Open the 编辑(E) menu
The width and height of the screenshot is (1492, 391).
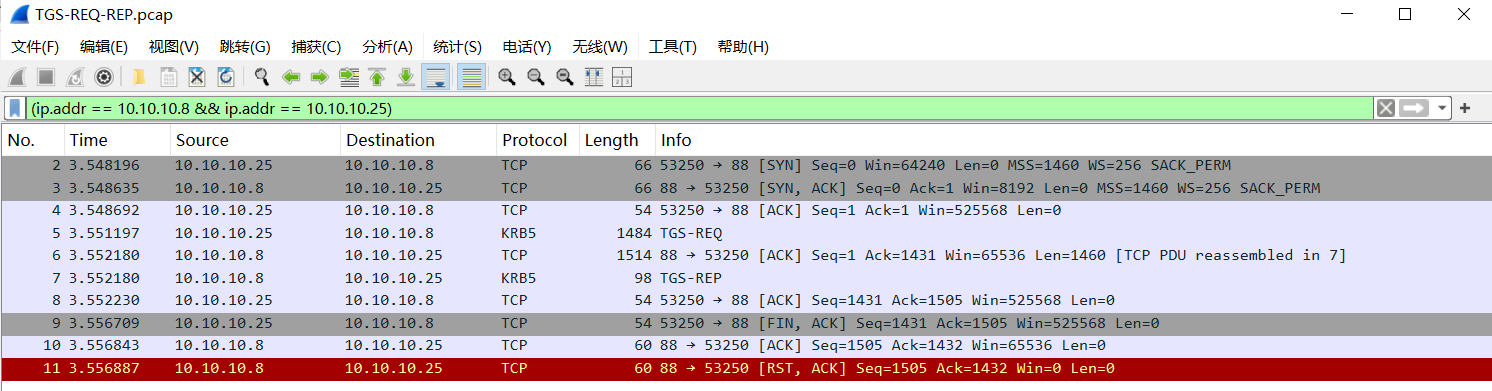click(x=104, y=47)
